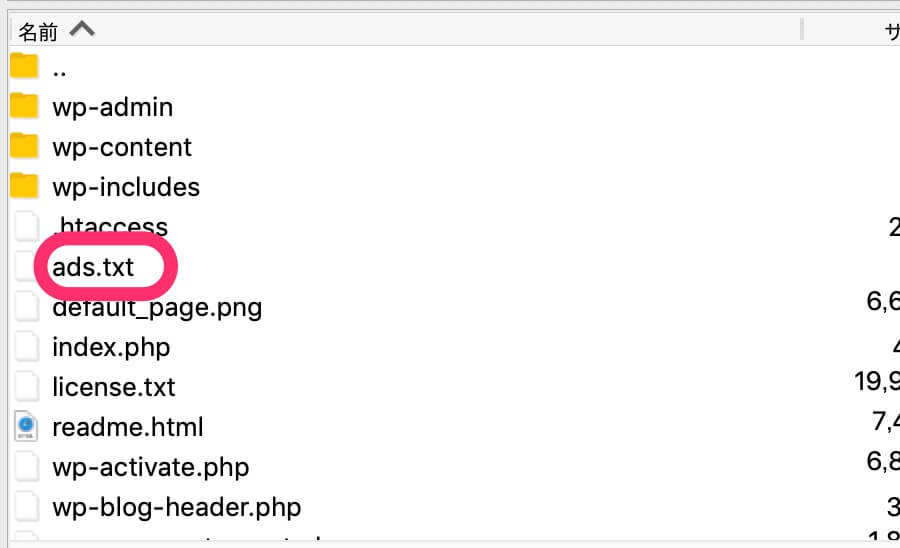The image size is (900, 548).
Task: Sort files by the size column header
Action: pos(890,31)
